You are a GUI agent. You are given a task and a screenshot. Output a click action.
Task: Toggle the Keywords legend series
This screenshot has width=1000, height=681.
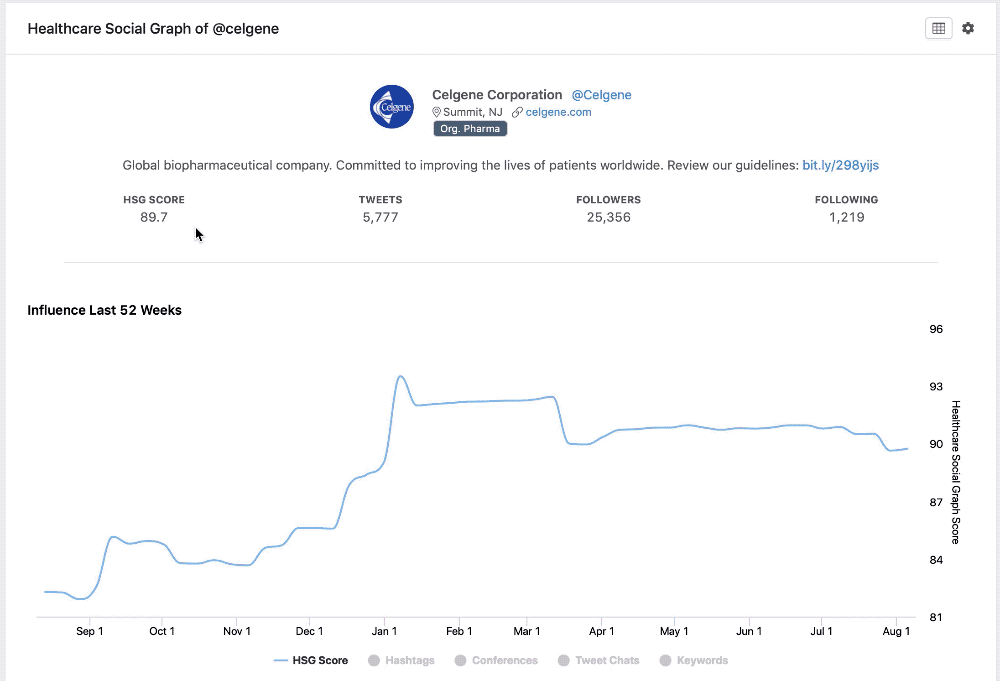coord(694,661)
